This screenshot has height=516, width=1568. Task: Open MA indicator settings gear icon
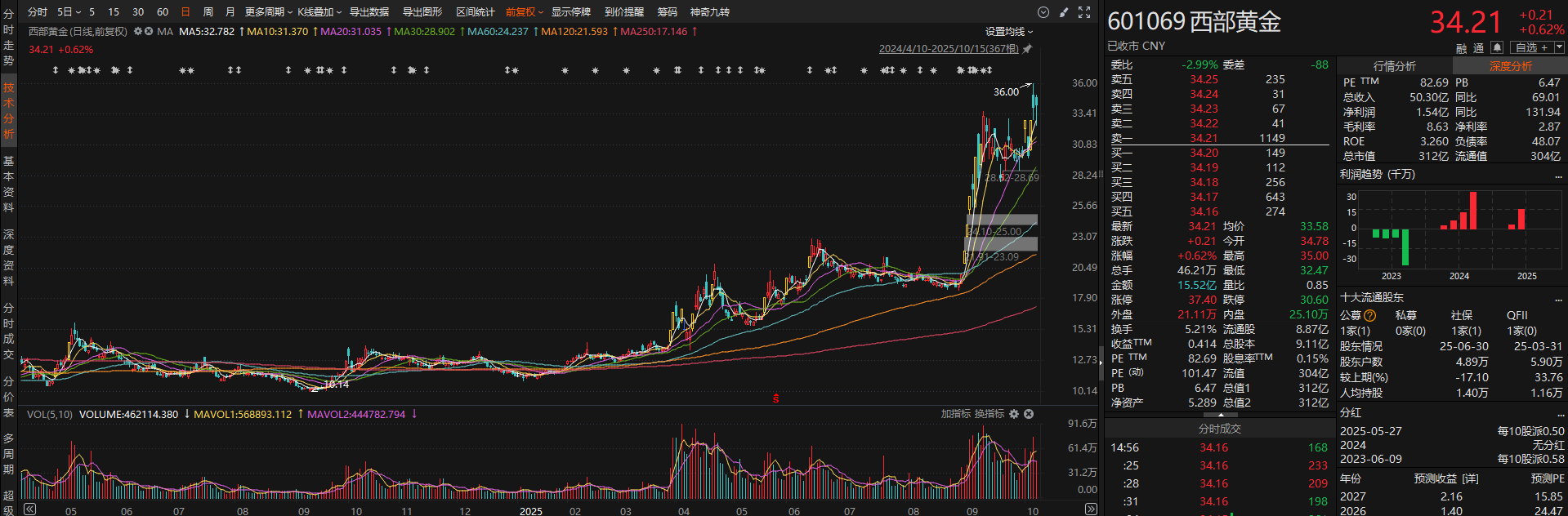[x=138, y=32]
